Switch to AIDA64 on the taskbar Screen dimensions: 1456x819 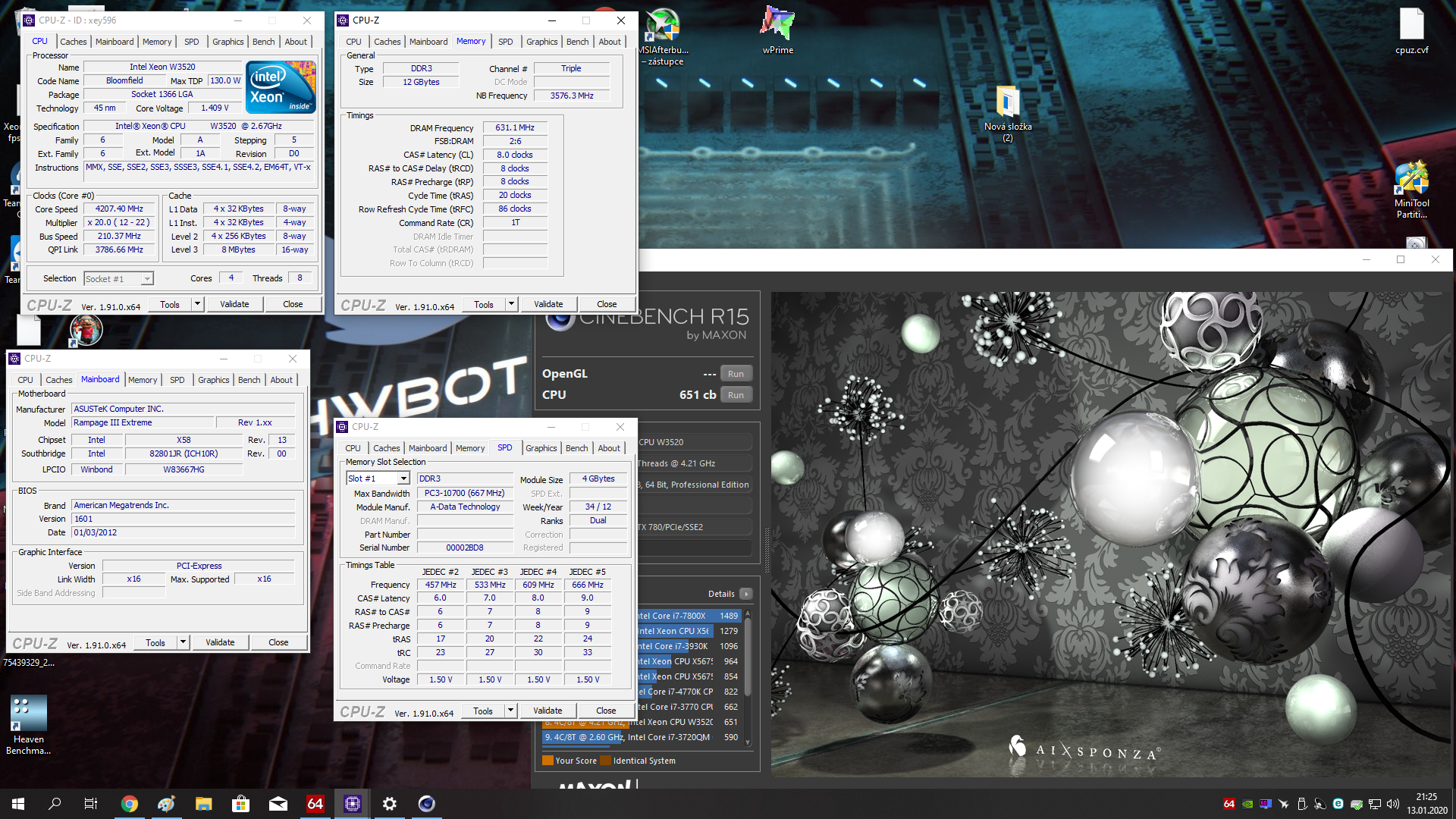pyautogui.click(x=315, y=804)
